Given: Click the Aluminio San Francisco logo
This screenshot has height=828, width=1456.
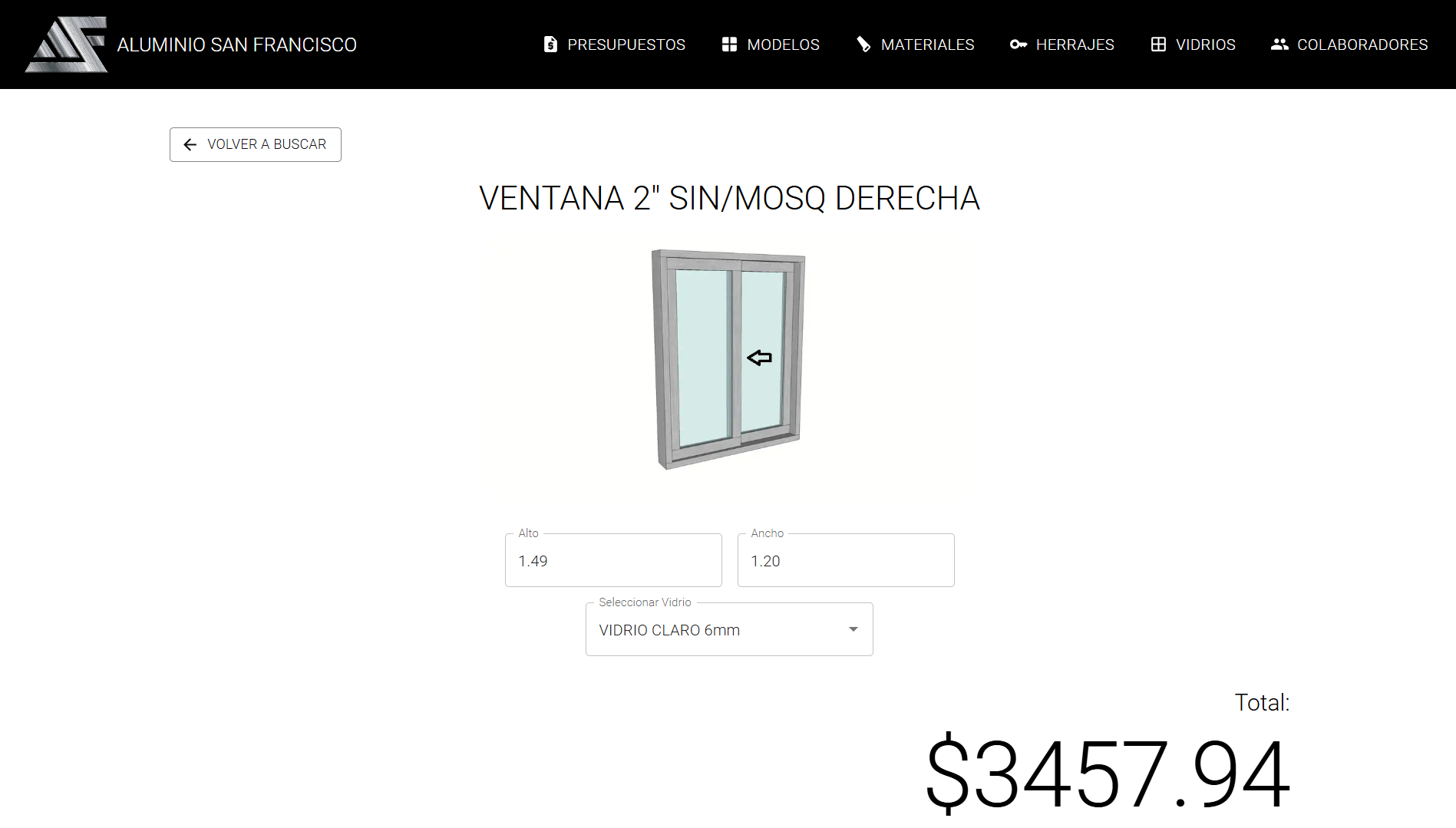Looking at the screenshot, I should (x=67, y=45).
